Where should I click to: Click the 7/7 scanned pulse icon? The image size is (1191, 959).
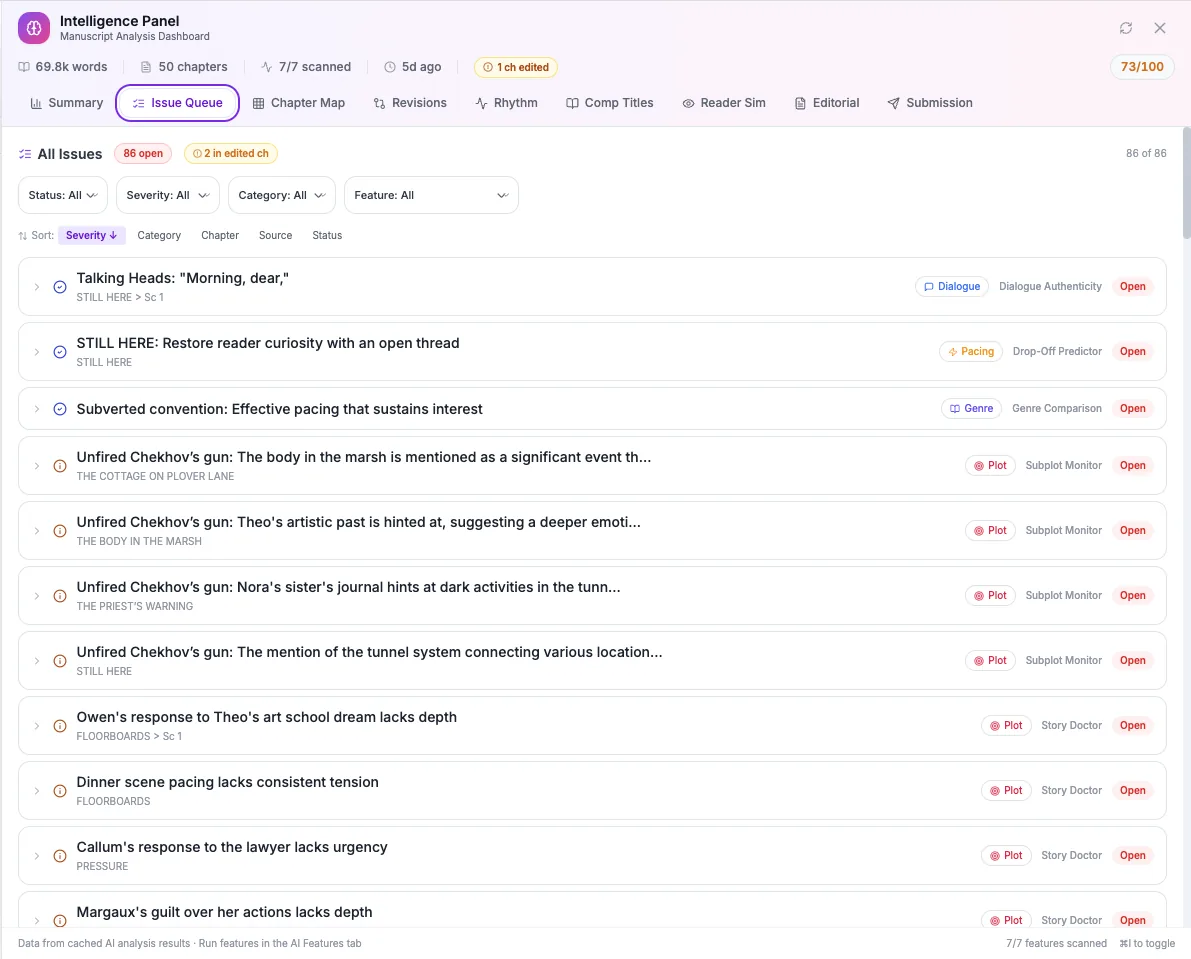tap(267, 67)
